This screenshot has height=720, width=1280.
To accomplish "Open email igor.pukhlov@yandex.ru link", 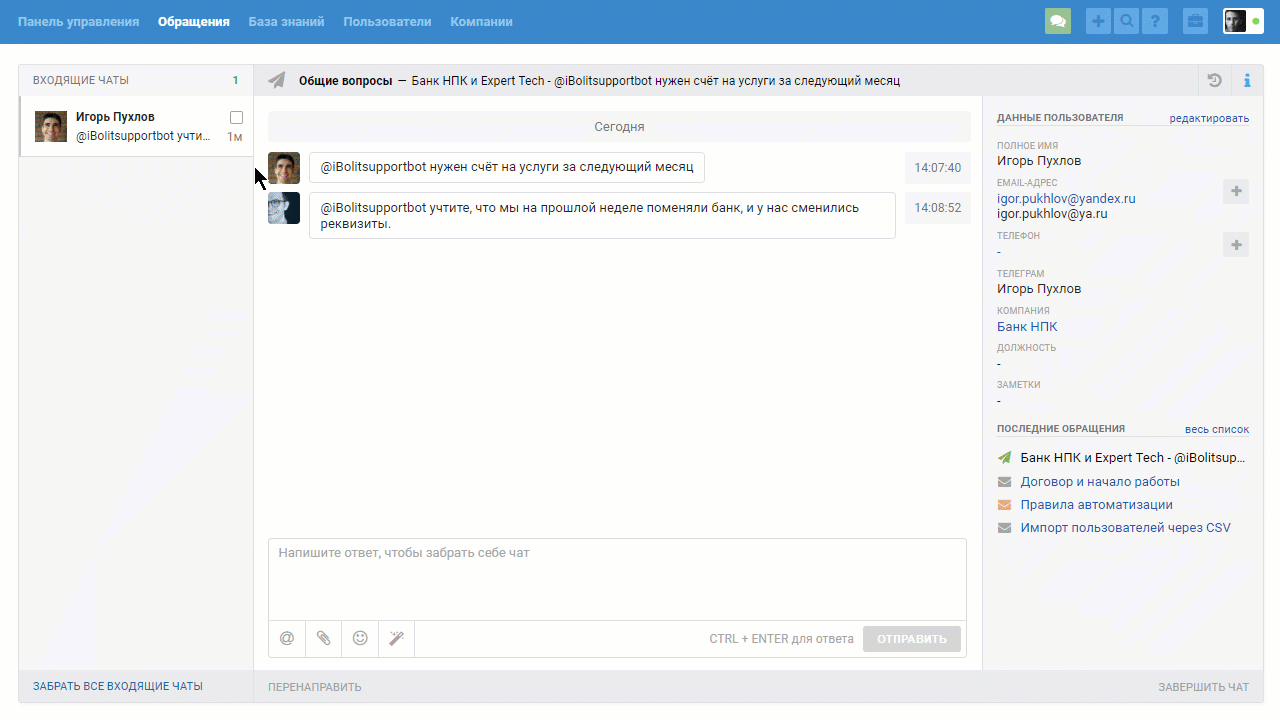I will pos(1066,198).
